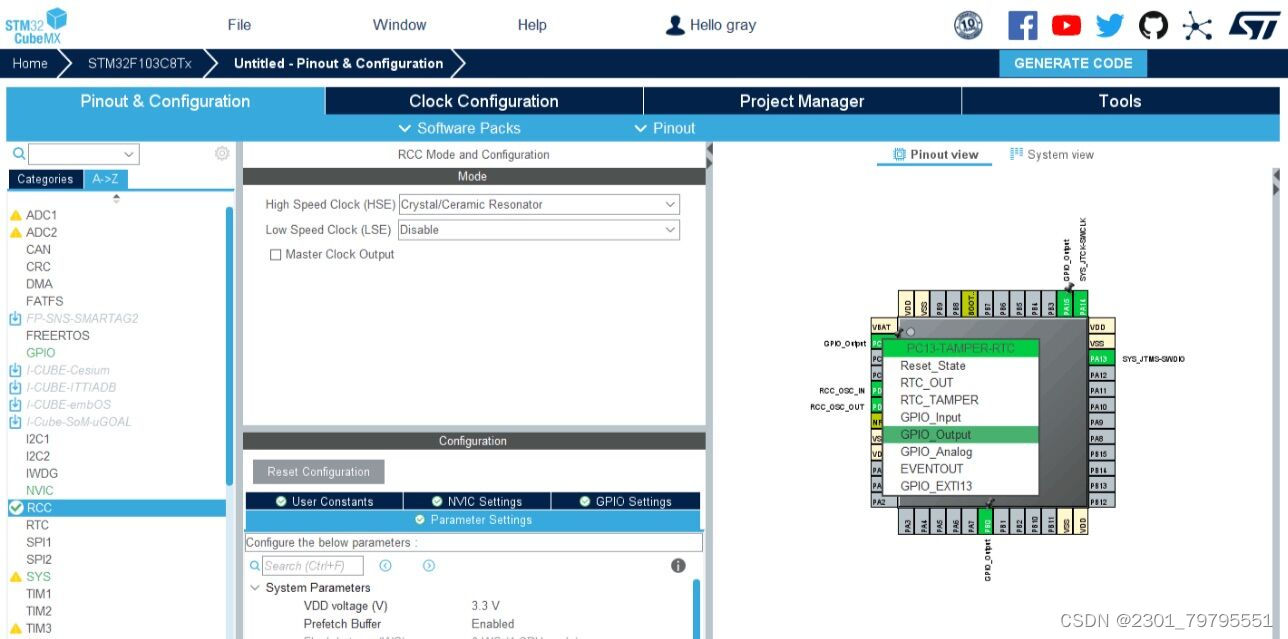The width and height of the screenshot is (1288, 639).
Task: Select NVIC in the peripheral list
Action: click(x=40, y=491)
